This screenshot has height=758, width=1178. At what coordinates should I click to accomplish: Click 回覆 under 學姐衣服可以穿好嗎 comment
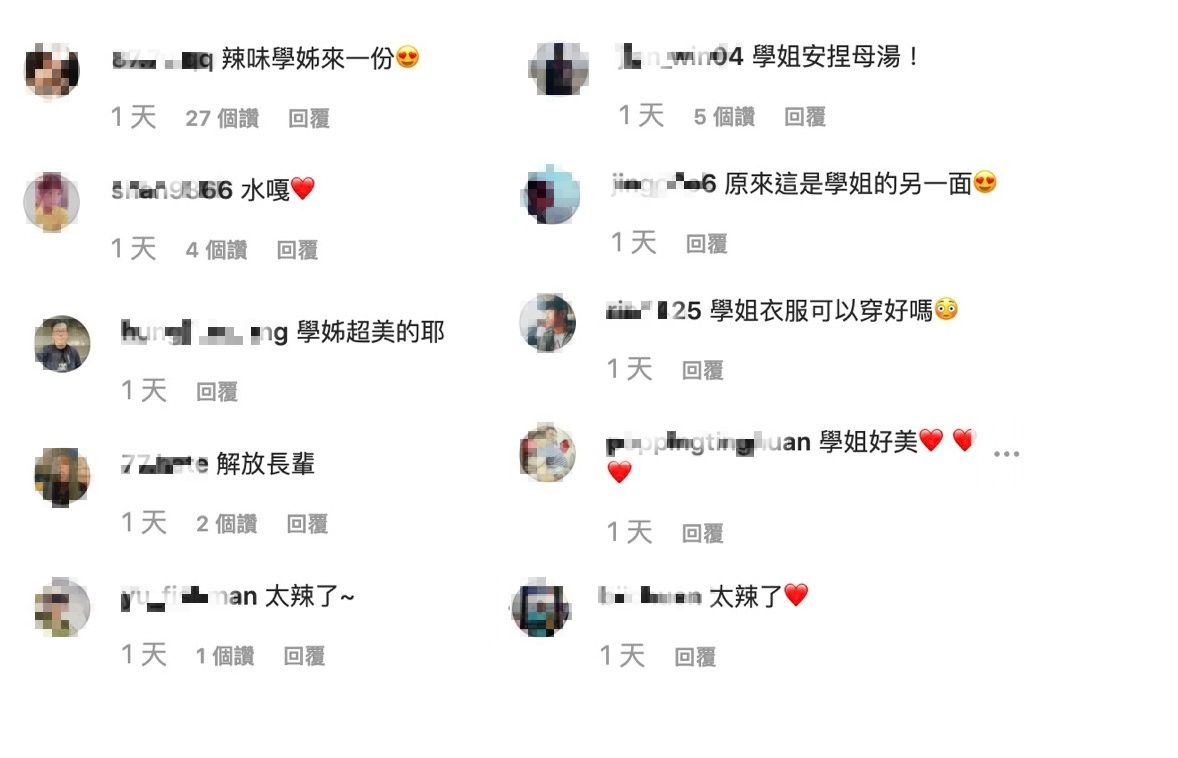coord(702,370)
